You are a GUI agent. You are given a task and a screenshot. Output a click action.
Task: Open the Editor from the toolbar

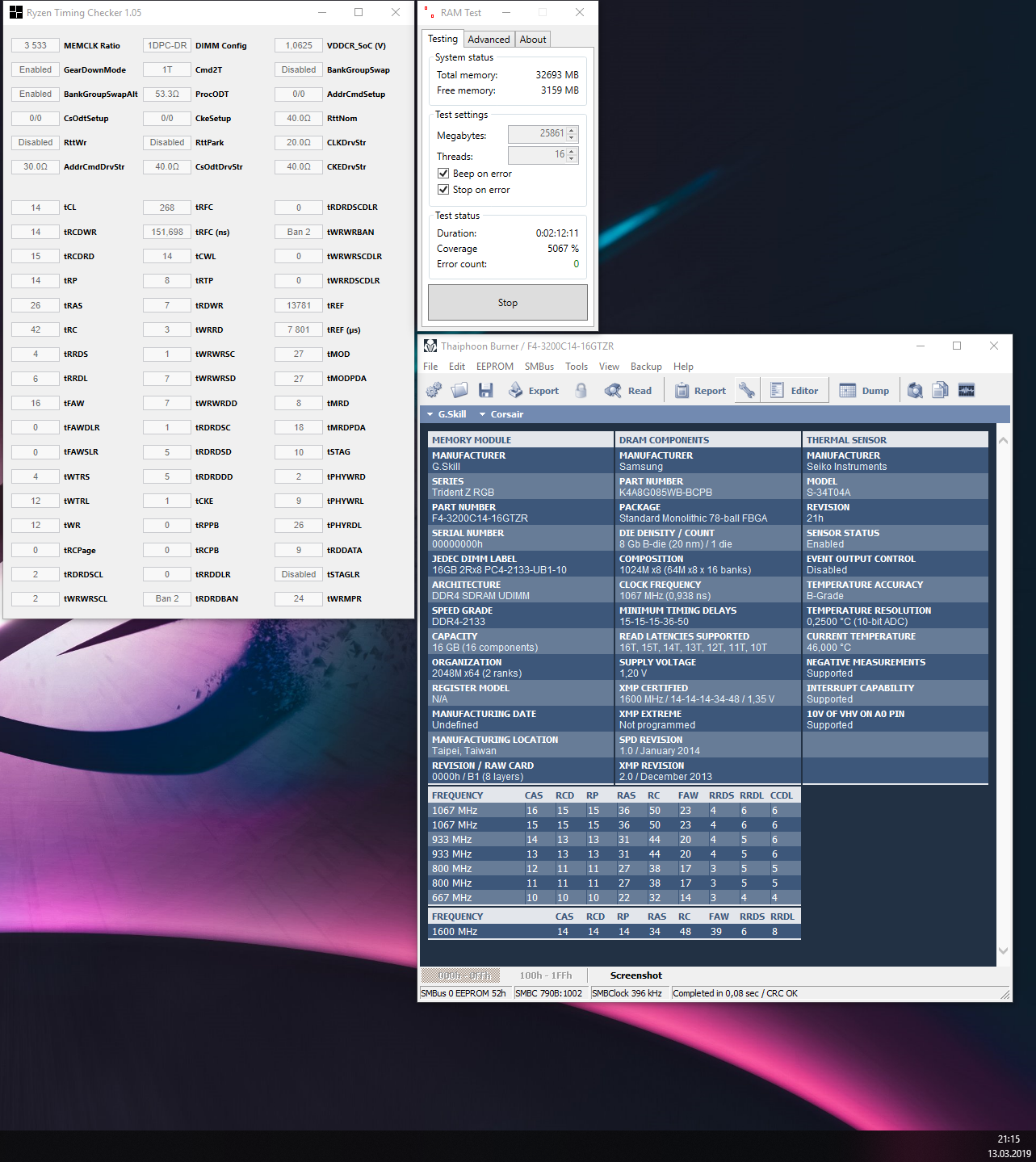794,391
